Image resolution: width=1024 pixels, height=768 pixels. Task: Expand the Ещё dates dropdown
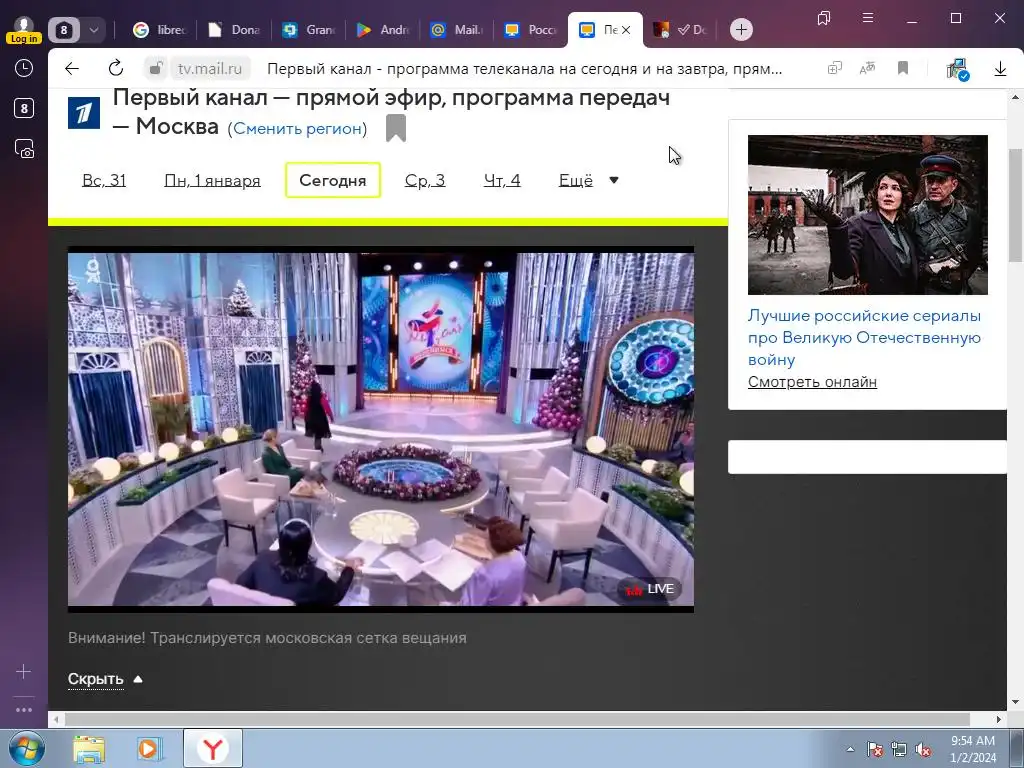(588, 180)
